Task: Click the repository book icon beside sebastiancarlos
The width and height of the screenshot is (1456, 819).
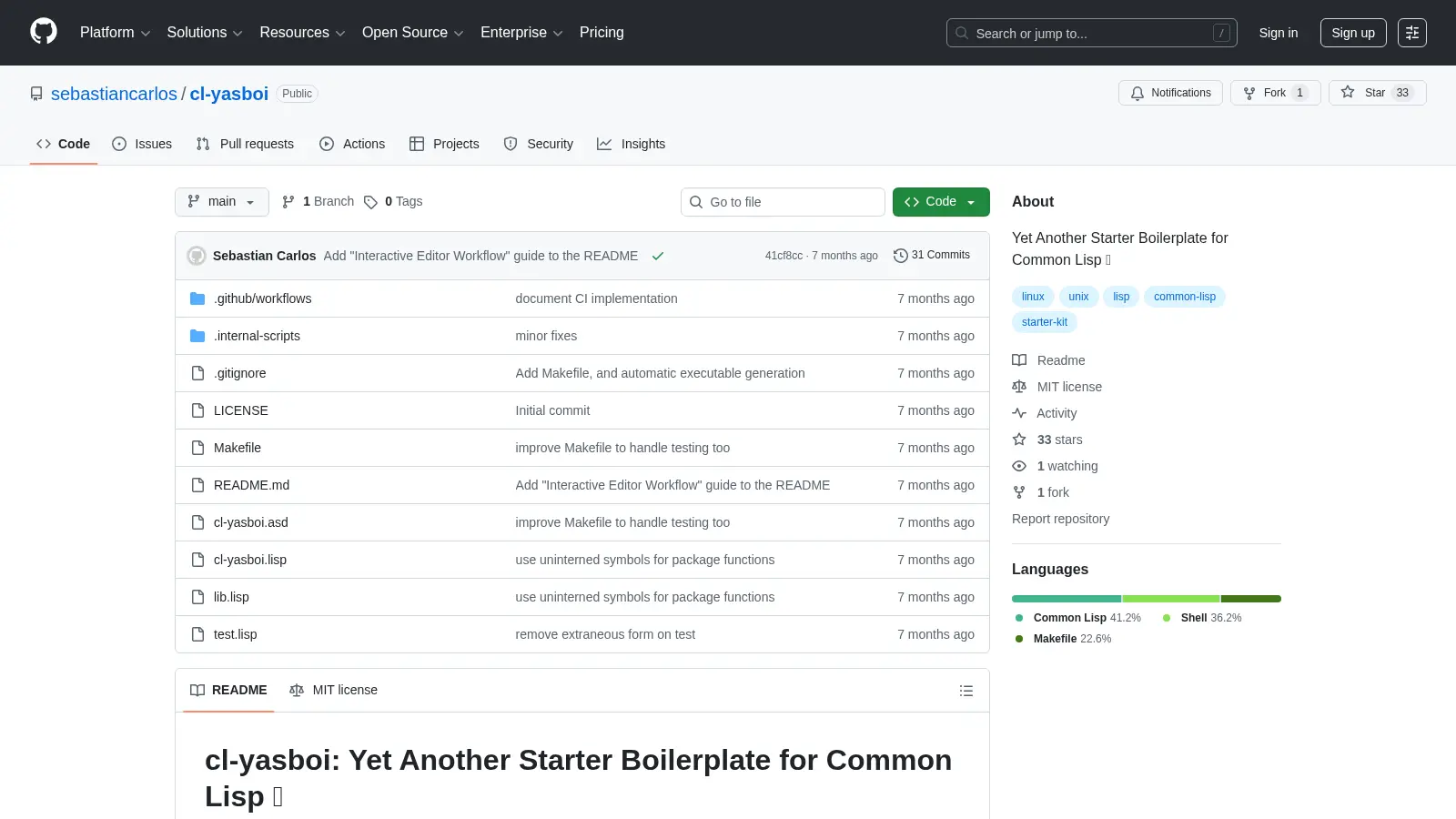Action: pyautogui.click(x=36, y=94)
